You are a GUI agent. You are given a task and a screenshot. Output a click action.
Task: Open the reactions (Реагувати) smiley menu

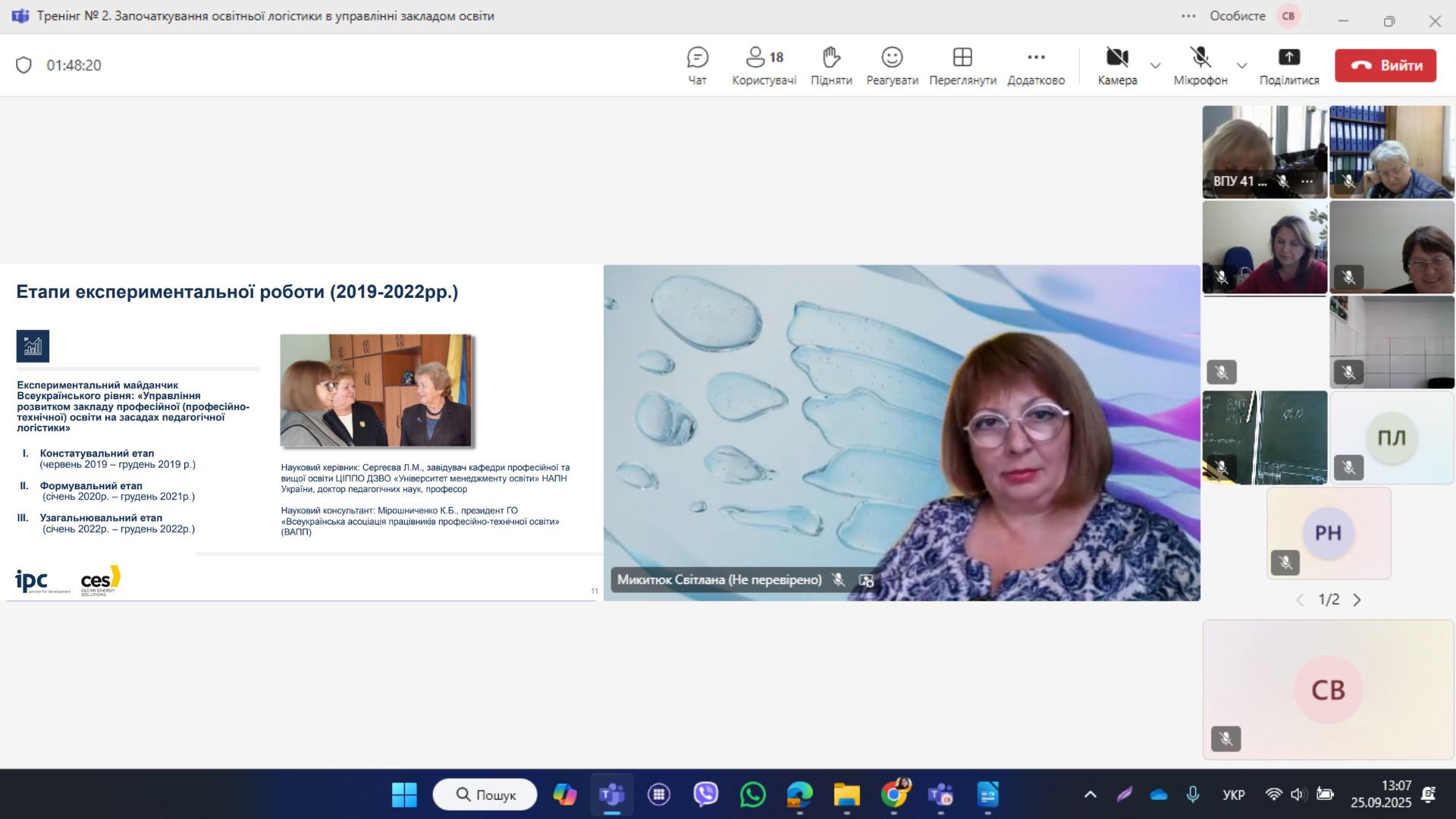coord(892,58)
